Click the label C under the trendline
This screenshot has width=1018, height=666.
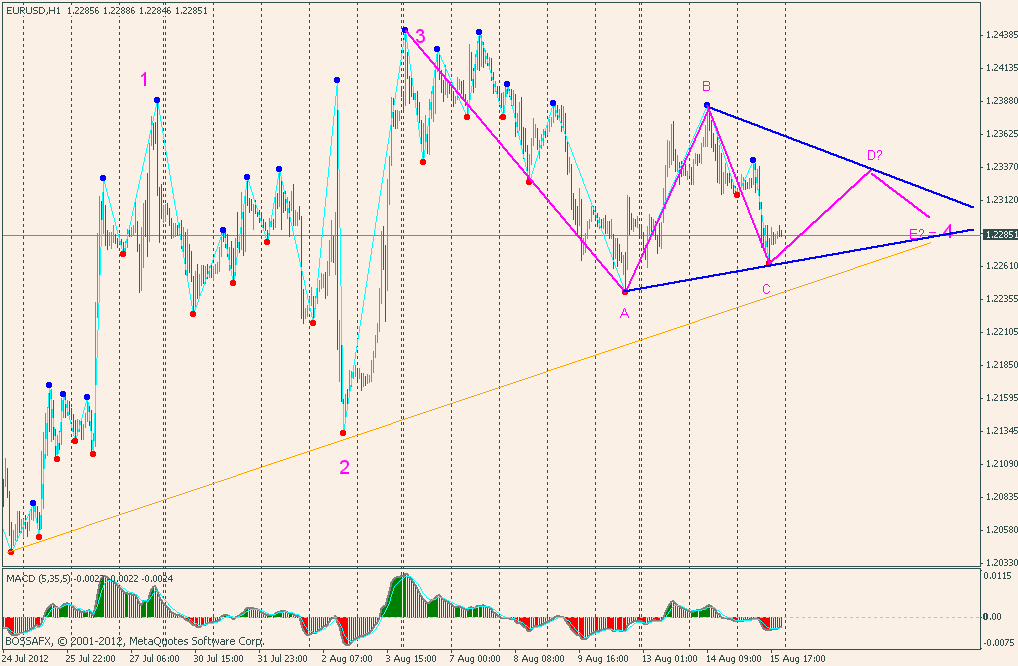pyautogui.click(x=766, y=290)
